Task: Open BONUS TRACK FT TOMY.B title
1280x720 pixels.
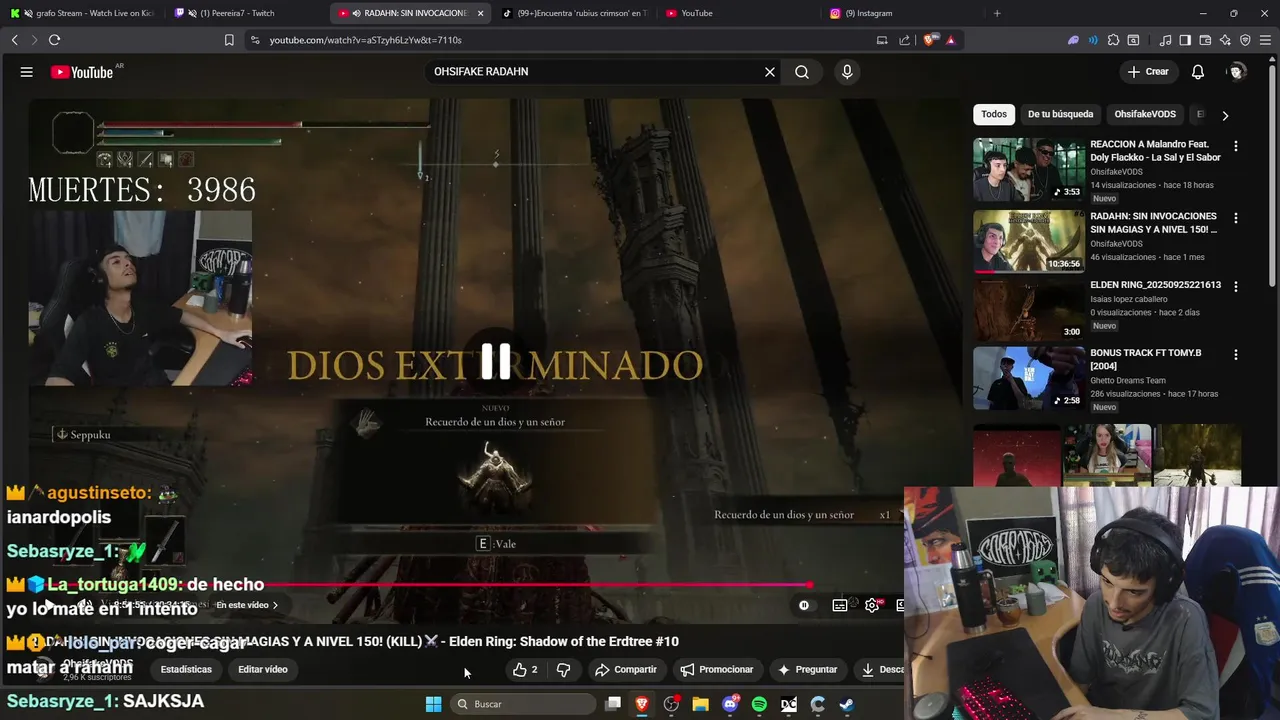Action: click(1146, 359)
